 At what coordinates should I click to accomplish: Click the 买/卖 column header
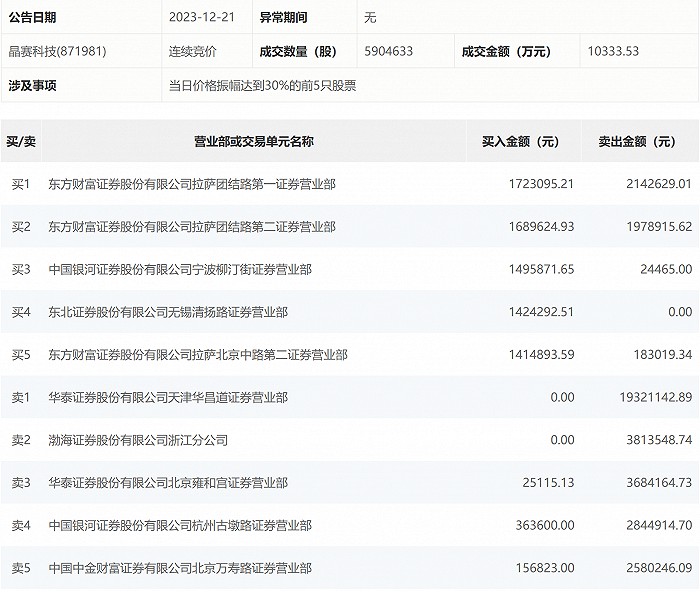coord(21,142)
